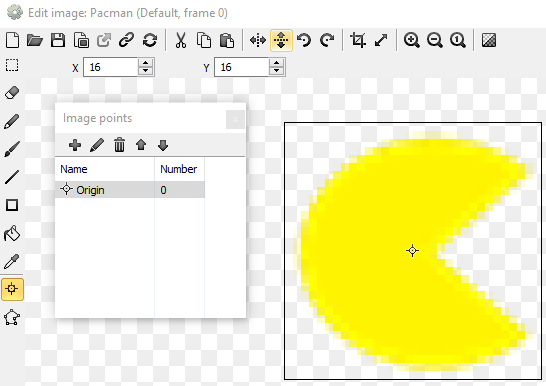Click the Number column header

tap(179, 169)
